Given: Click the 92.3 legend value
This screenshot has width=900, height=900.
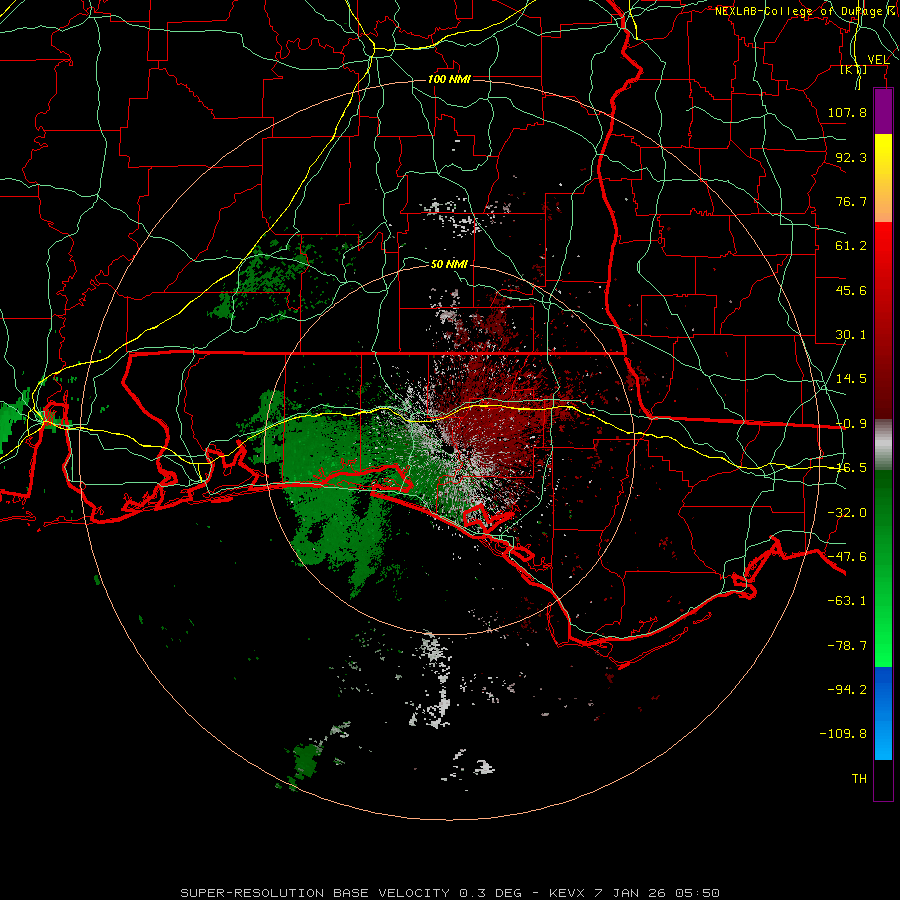Looking at the screenshot, I should [851, 157].
